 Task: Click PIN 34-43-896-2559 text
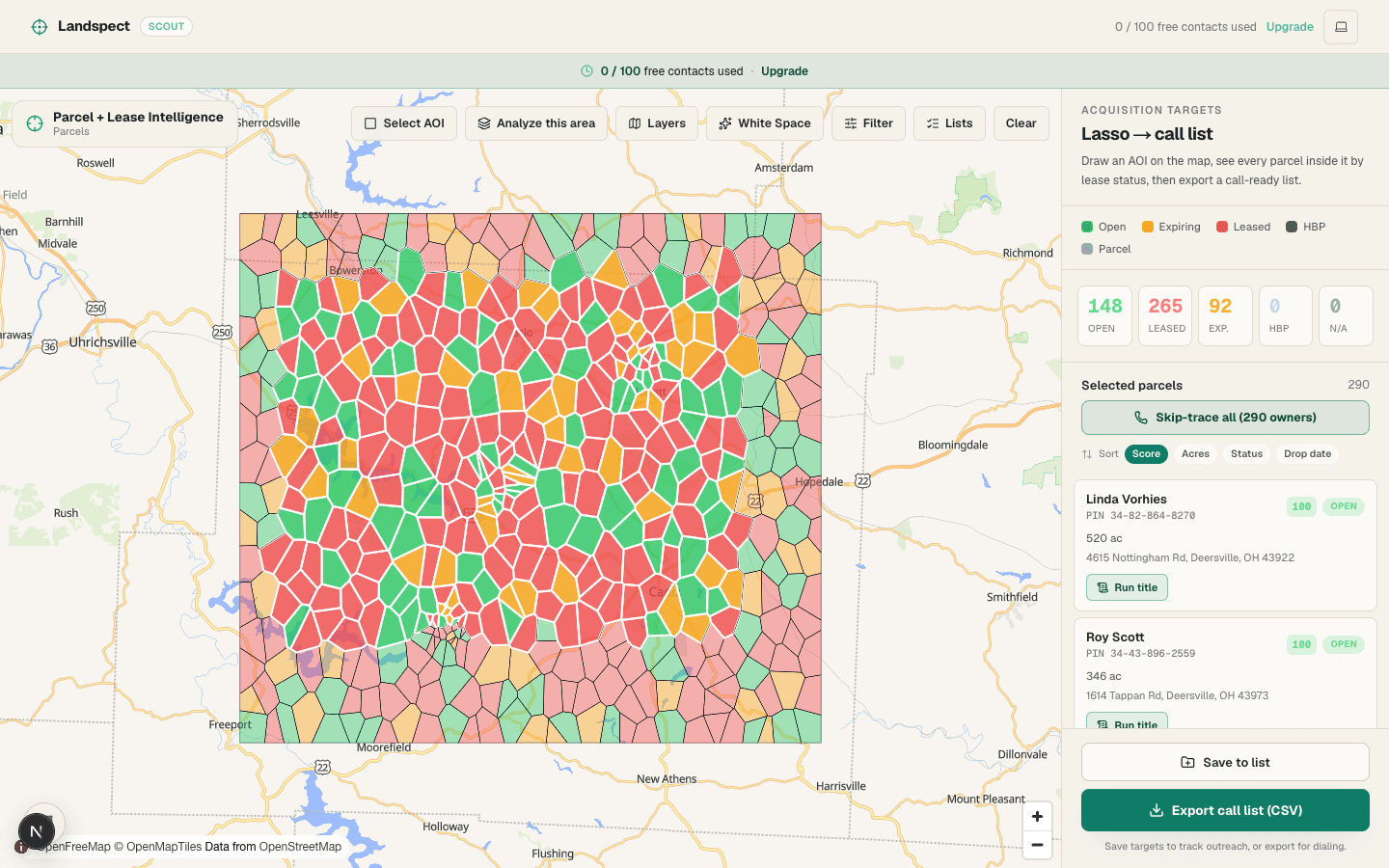1140,654
